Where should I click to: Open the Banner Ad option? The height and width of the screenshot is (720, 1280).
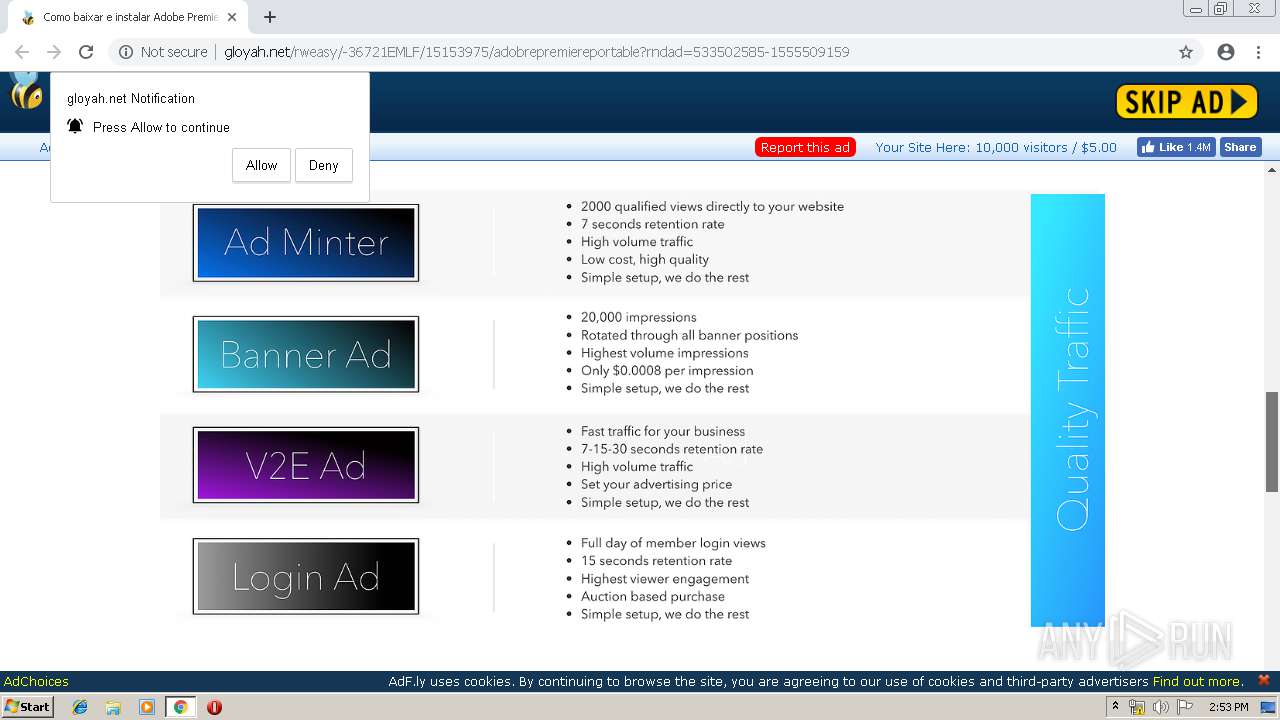(306, 355)
